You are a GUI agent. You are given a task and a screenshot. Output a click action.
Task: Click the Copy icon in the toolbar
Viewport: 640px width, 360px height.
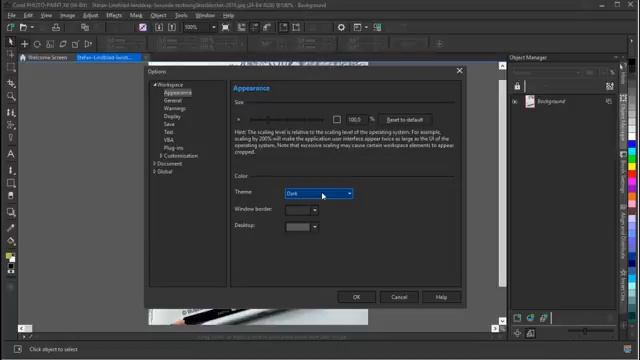pyautogui.click(x=85, y=27)
